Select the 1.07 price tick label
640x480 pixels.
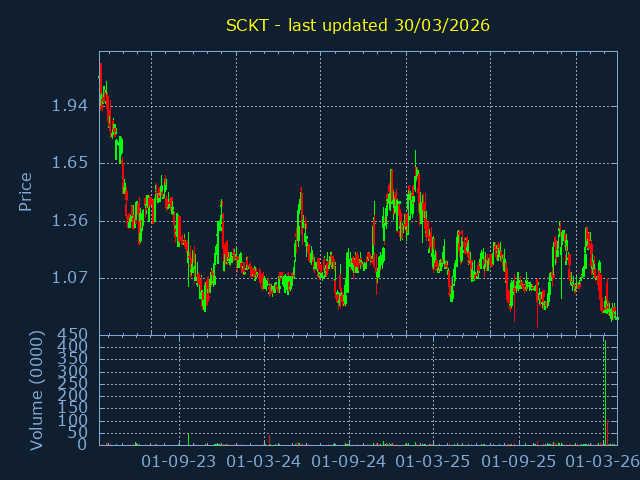coord(70,278)
